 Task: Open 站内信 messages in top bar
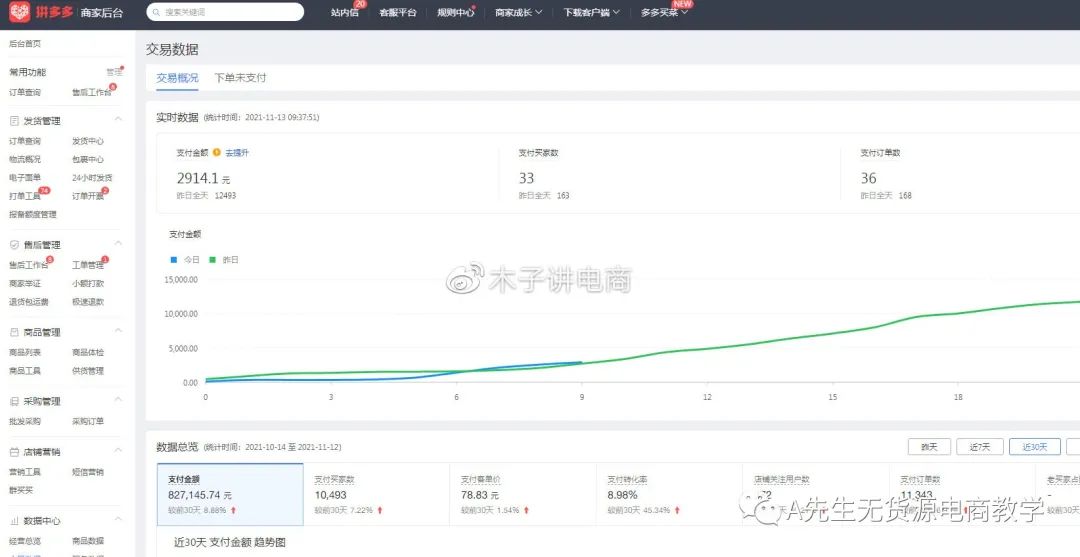[x=344, y=12]
